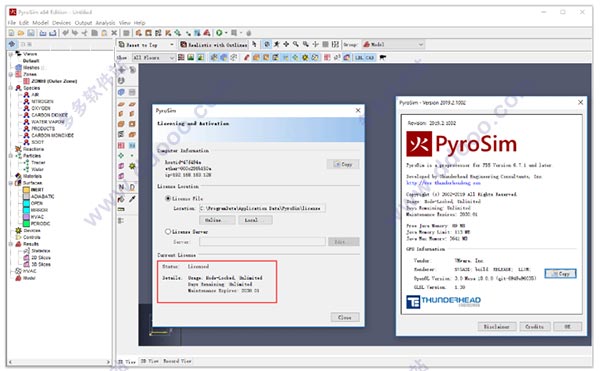Open the thunderheadeng.com link in About dialog
Viewport: 600px width, 371px height.
[443, 183]
